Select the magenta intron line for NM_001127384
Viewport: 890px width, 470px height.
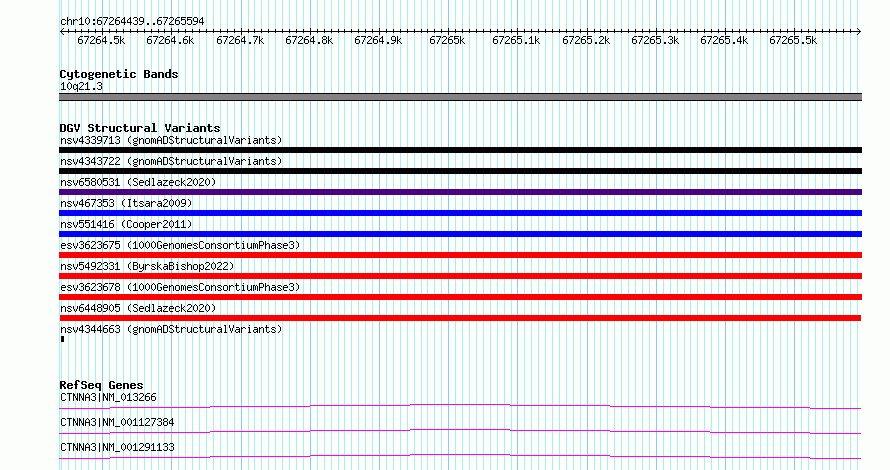[460, 431]
